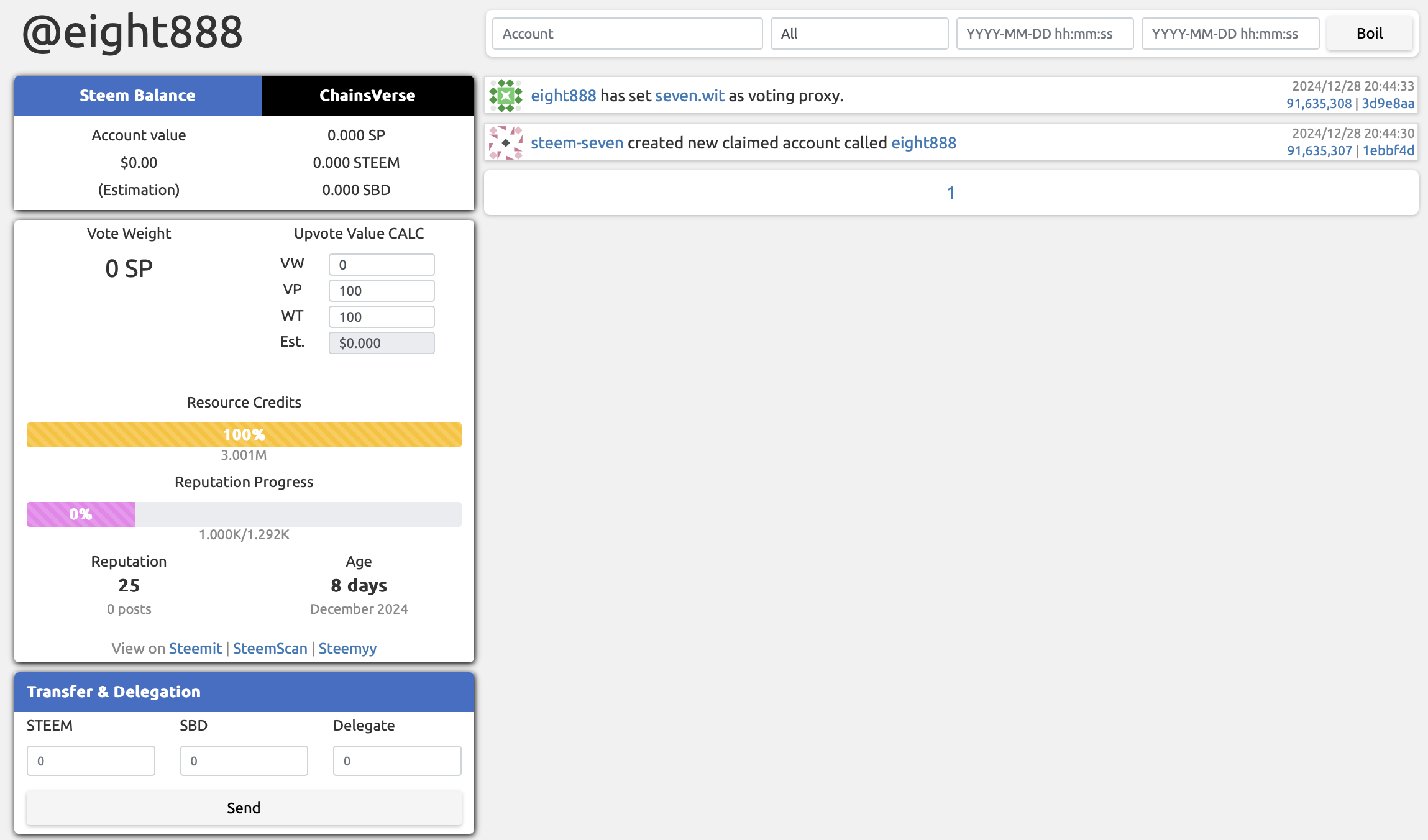Switch to the ChainsVerse tab
1428x840 pixels.
tap(367, 95)
